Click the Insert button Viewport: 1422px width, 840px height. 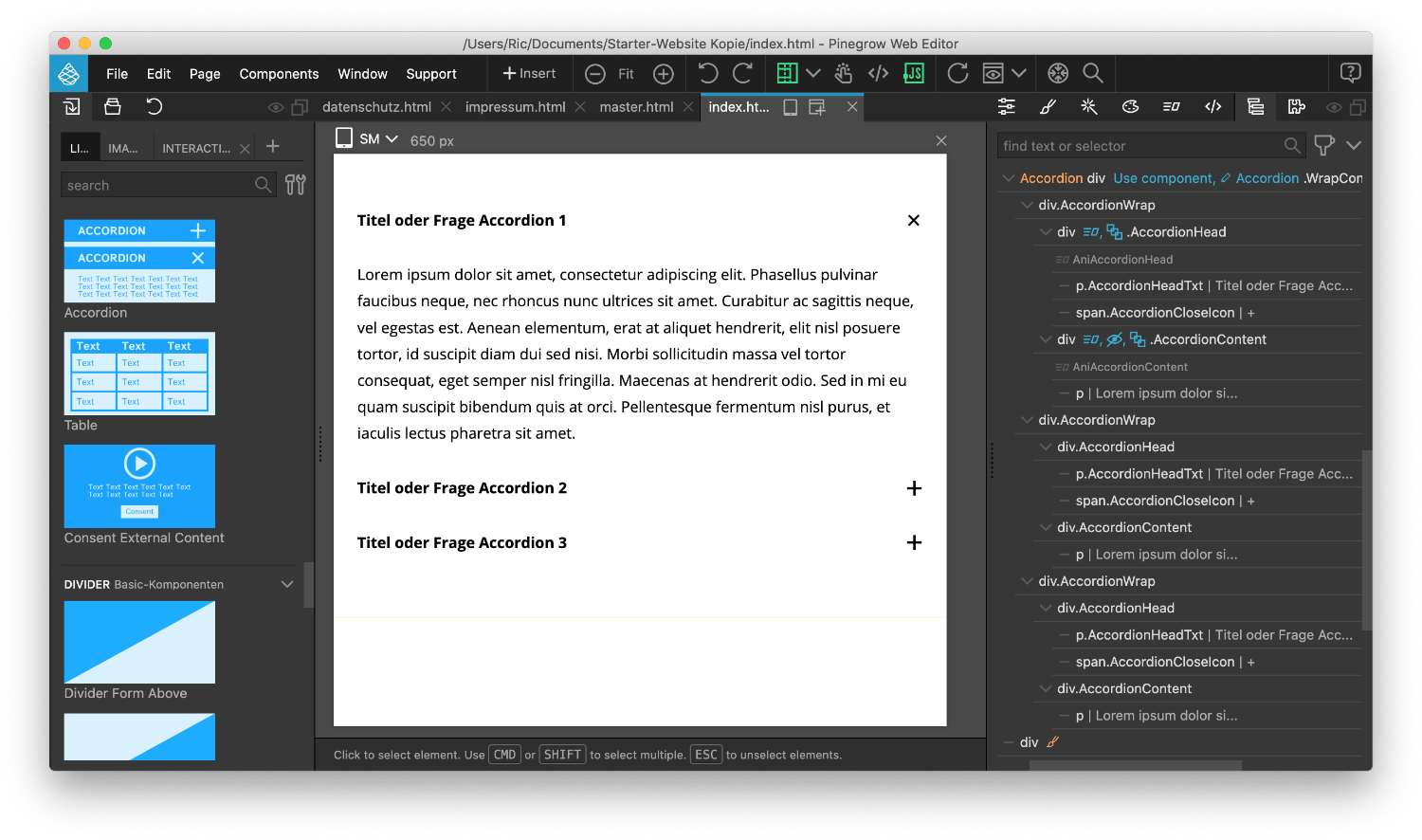[529, 73]
